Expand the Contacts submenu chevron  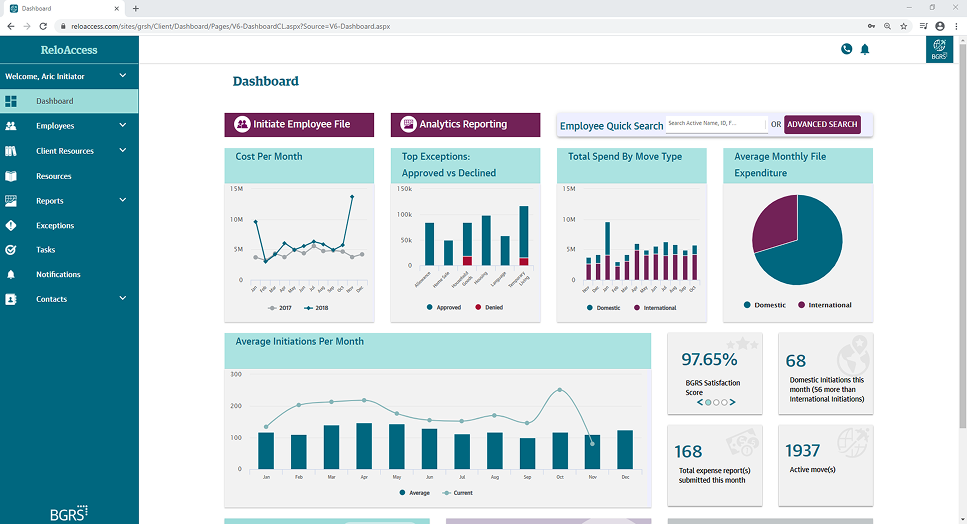point(123,298)
